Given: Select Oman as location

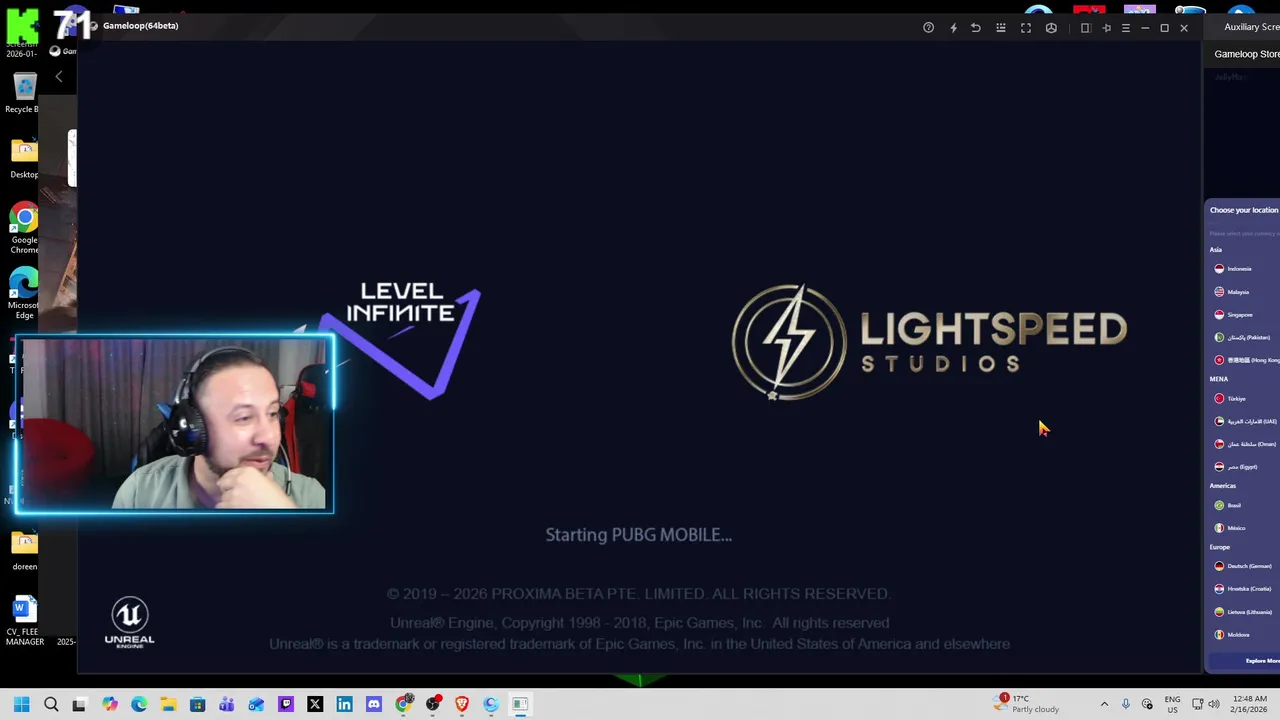Looking at the screenshot, I should pyautogui.click(x=1243, y=444).
